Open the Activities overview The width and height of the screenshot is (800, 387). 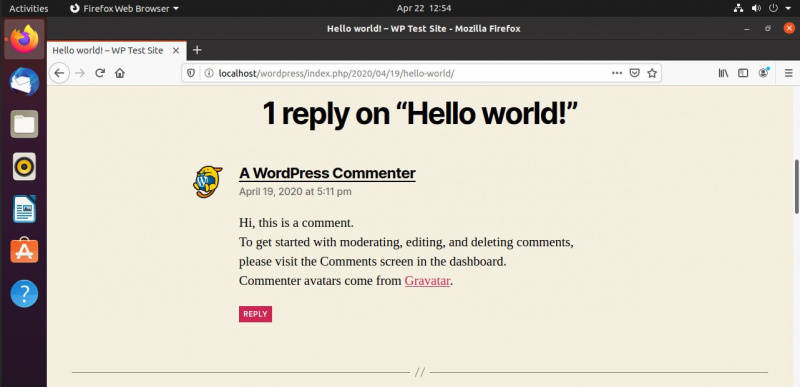(29, 8)
